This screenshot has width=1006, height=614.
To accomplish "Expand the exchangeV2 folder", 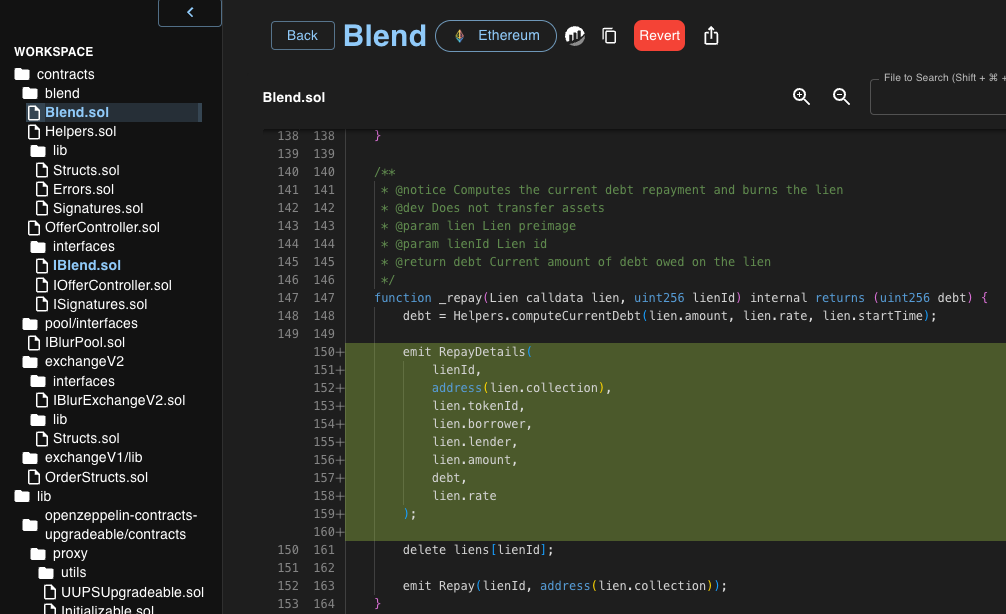I will click(30, 361).
